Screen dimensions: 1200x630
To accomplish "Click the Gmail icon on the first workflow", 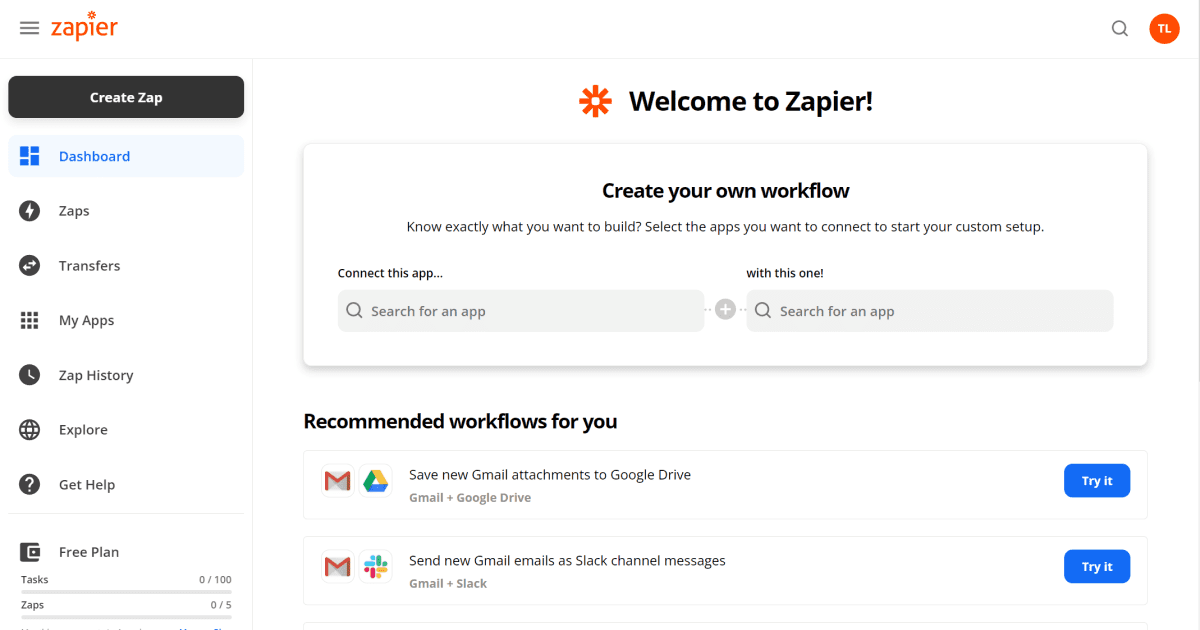I will pyautogui.click(x=337, y=480).
